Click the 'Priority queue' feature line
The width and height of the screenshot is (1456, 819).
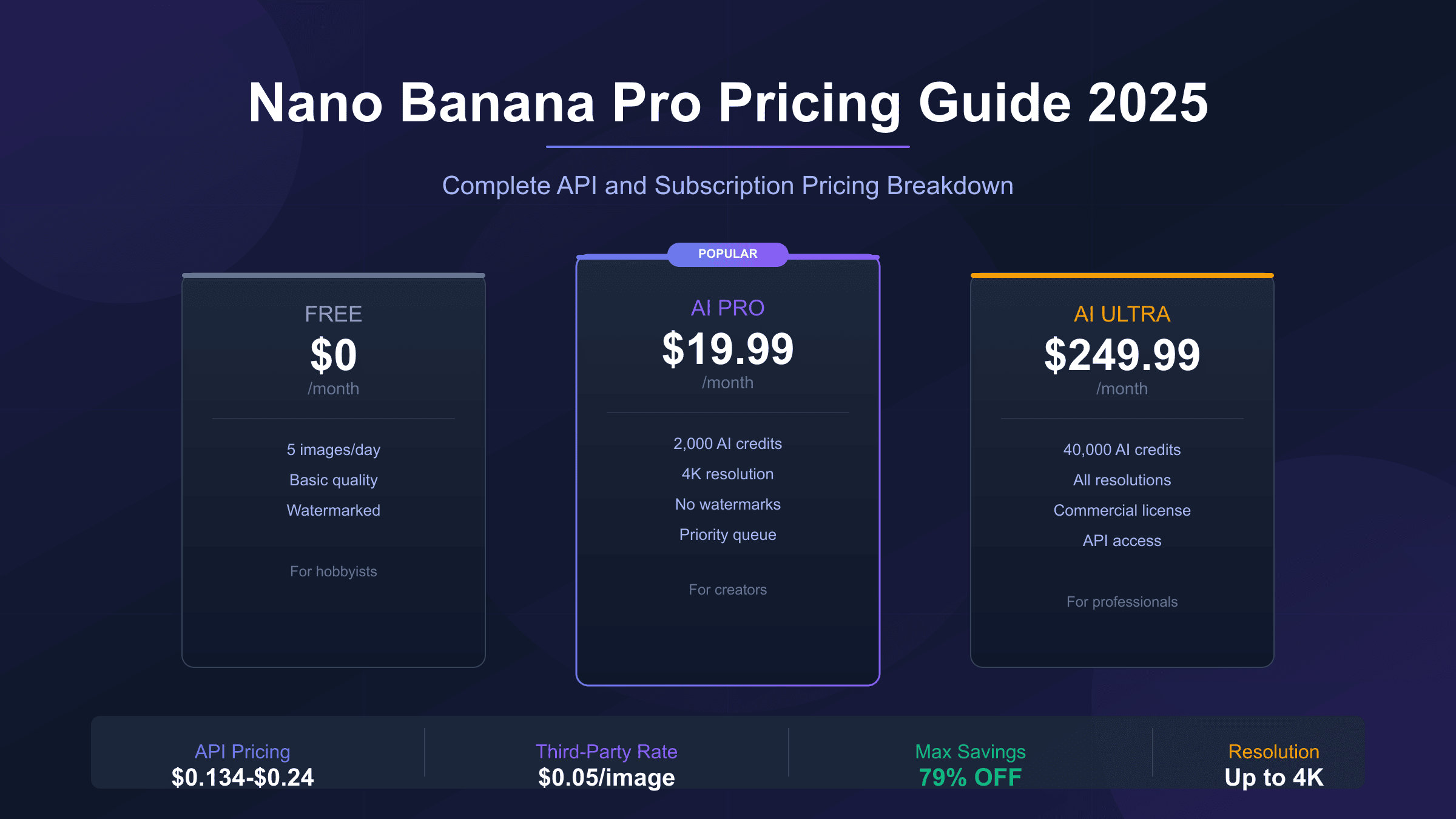727,535
